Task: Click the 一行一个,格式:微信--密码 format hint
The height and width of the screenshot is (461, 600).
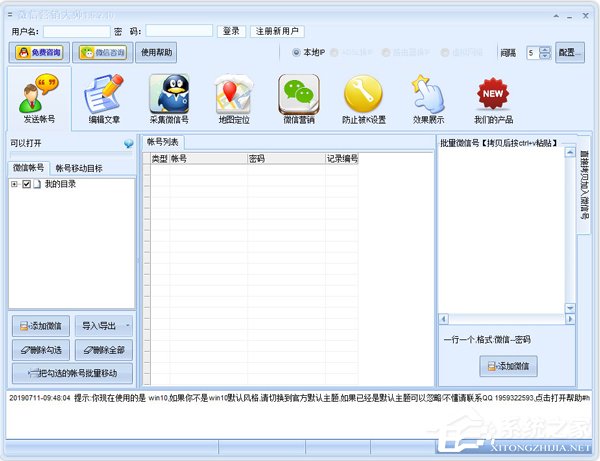Action: [487, 339]
